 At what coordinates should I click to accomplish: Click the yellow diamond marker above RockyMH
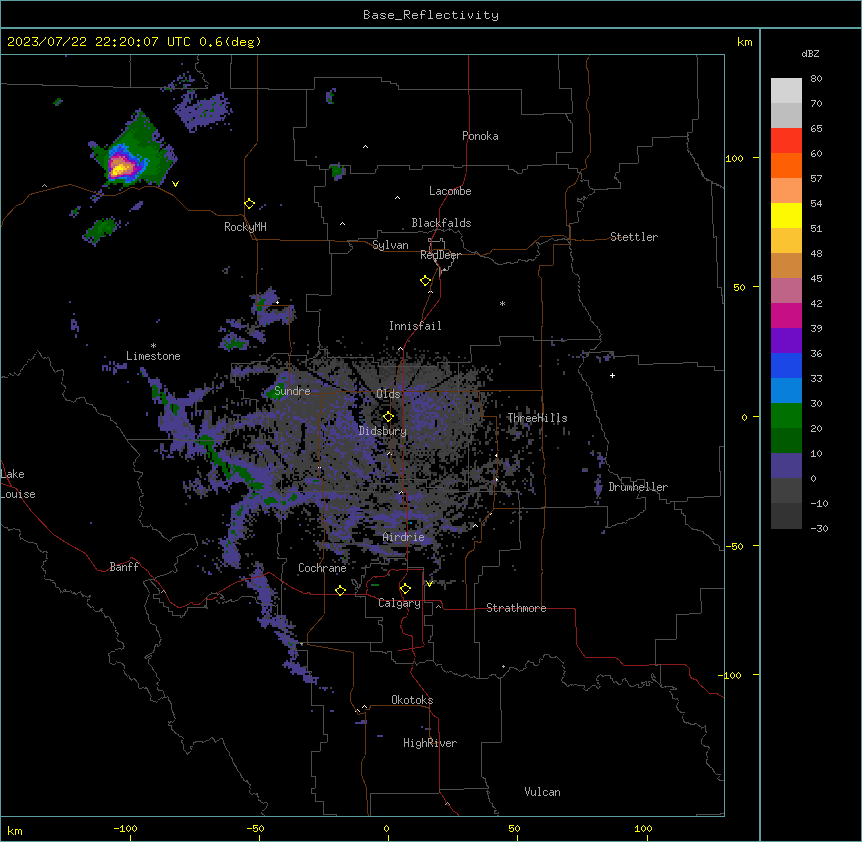(249, 204)
